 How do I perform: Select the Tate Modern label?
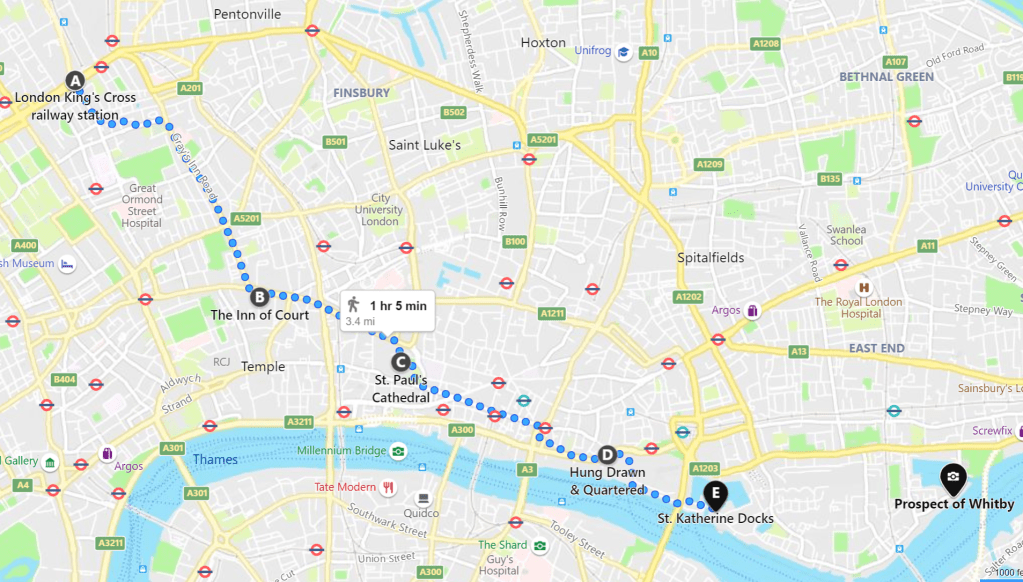(x=345, y=487)
